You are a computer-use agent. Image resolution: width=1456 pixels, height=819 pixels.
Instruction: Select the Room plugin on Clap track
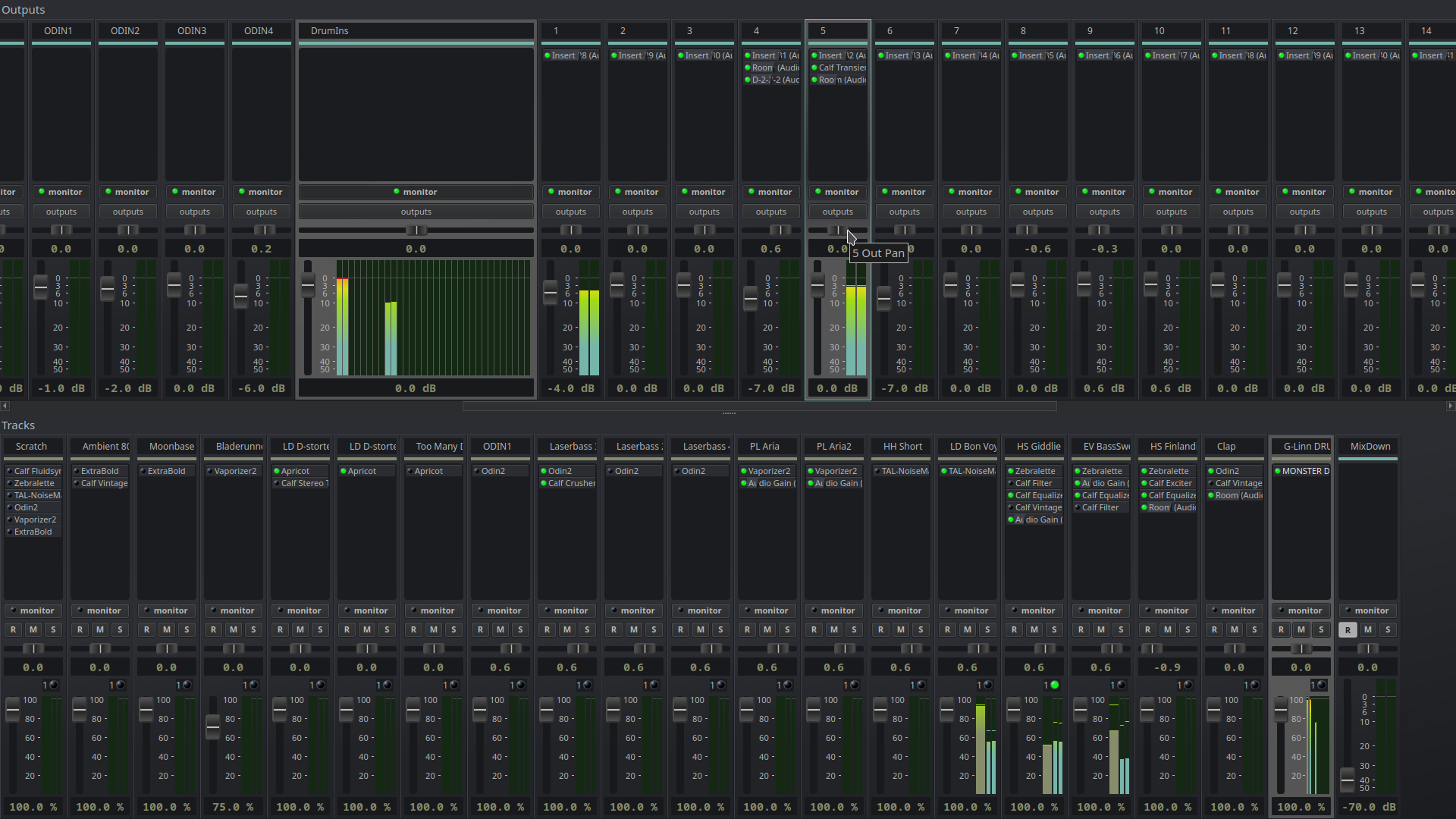(1235, 495)
